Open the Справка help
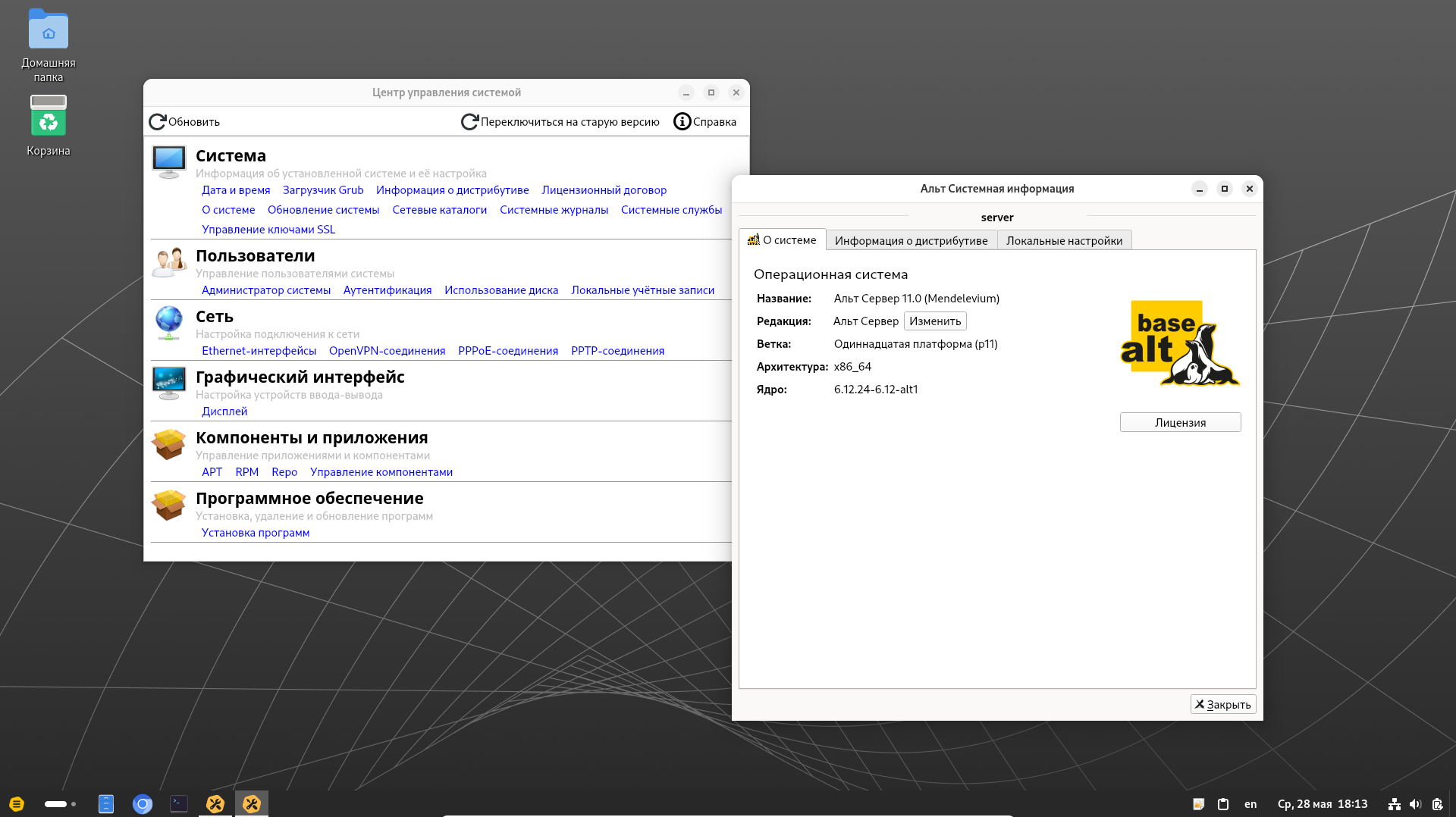 point(704,122)
